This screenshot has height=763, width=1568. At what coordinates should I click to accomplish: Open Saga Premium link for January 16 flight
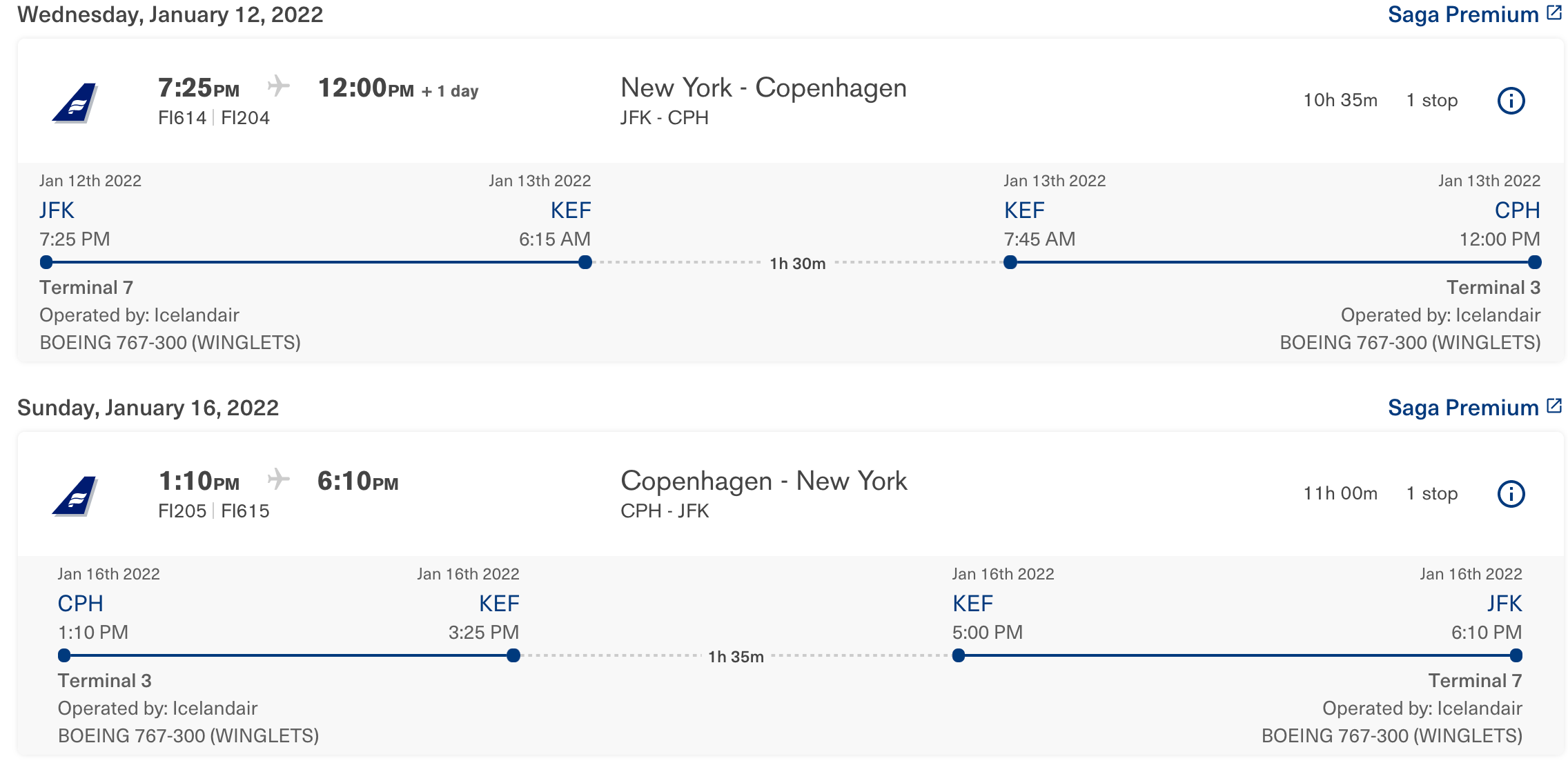[x=1463, y=408]
